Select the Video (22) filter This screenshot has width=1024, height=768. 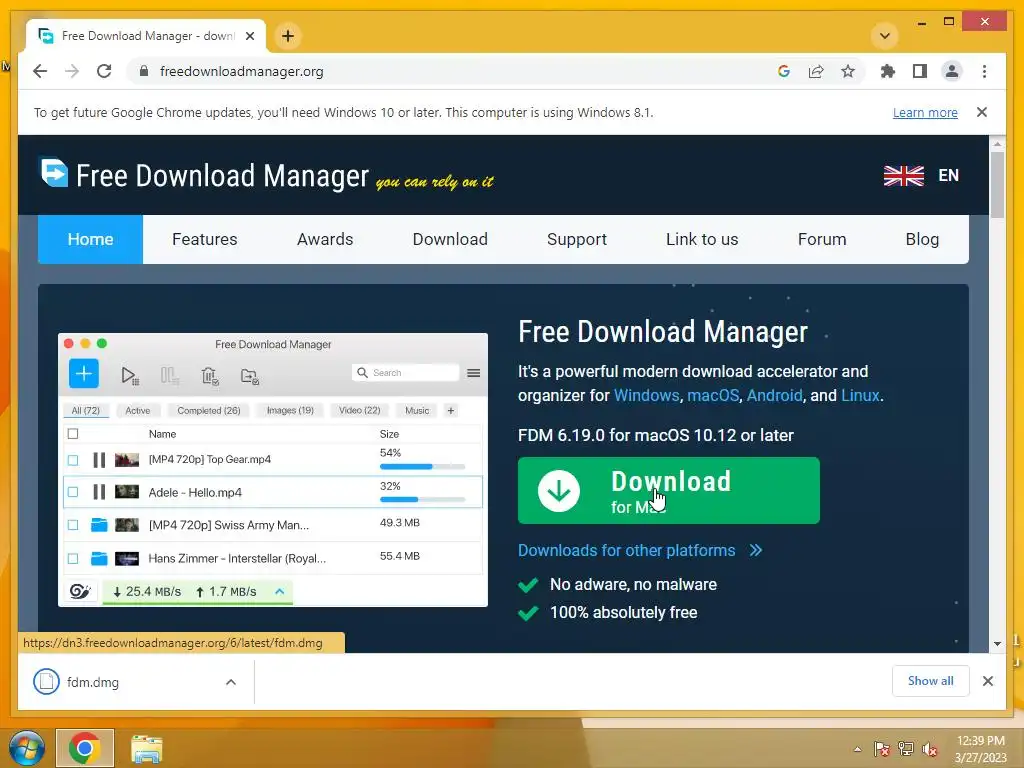[359, 410]
